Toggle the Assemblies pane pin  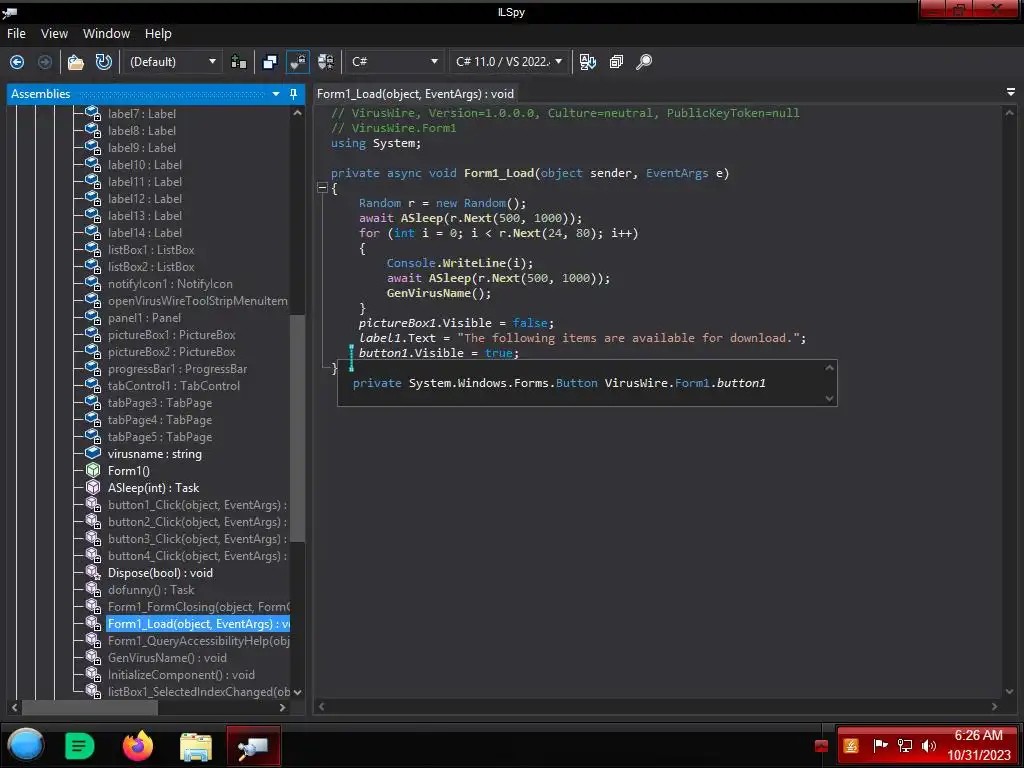tap(293, 94)
